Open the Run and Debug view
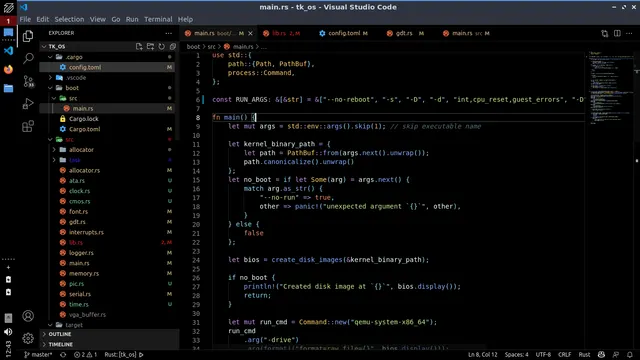The width and height of the screenshot is (640, 360). (28, 104)
